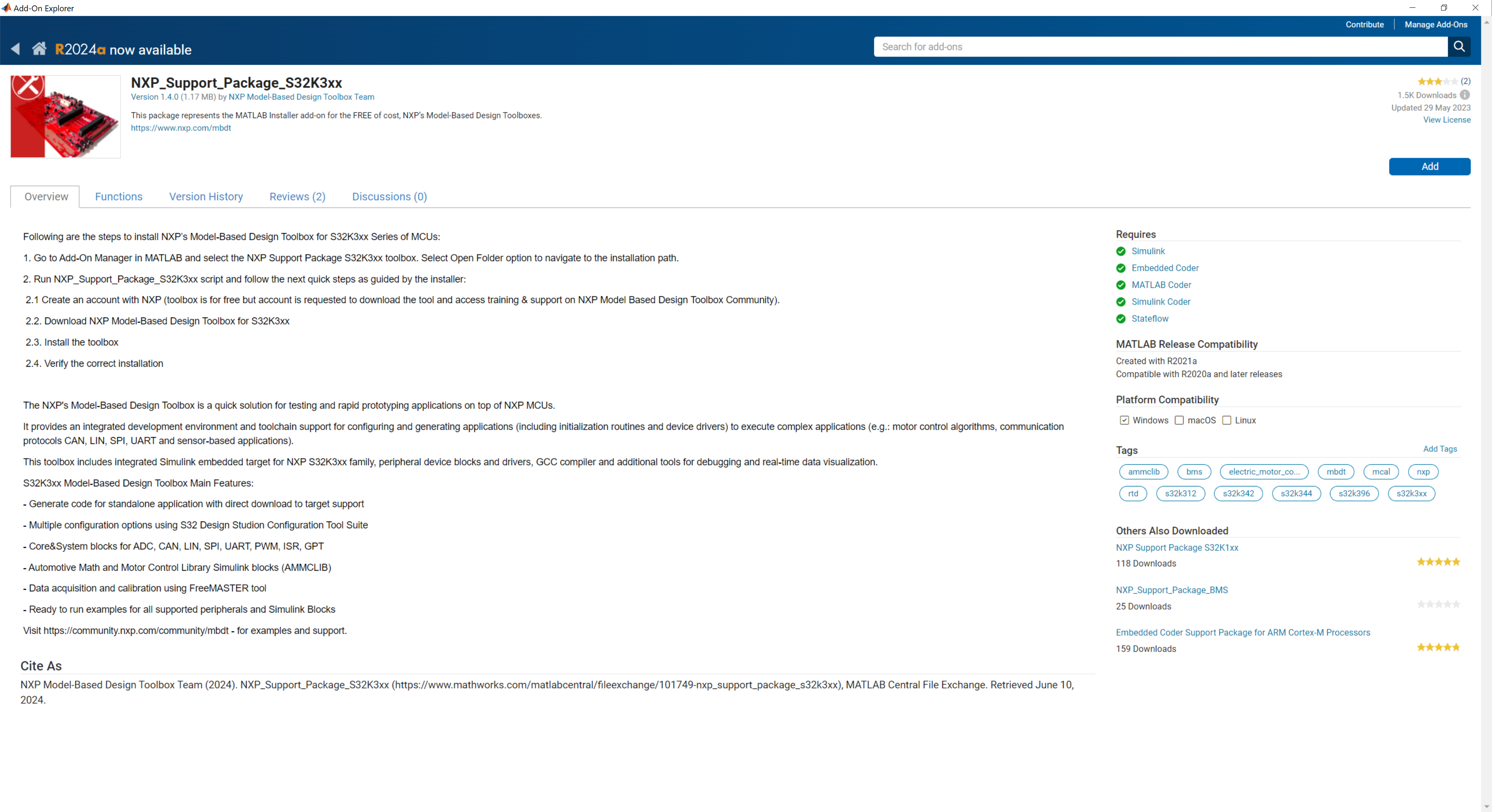Open the Reviews (2) tab

point(297,197)
